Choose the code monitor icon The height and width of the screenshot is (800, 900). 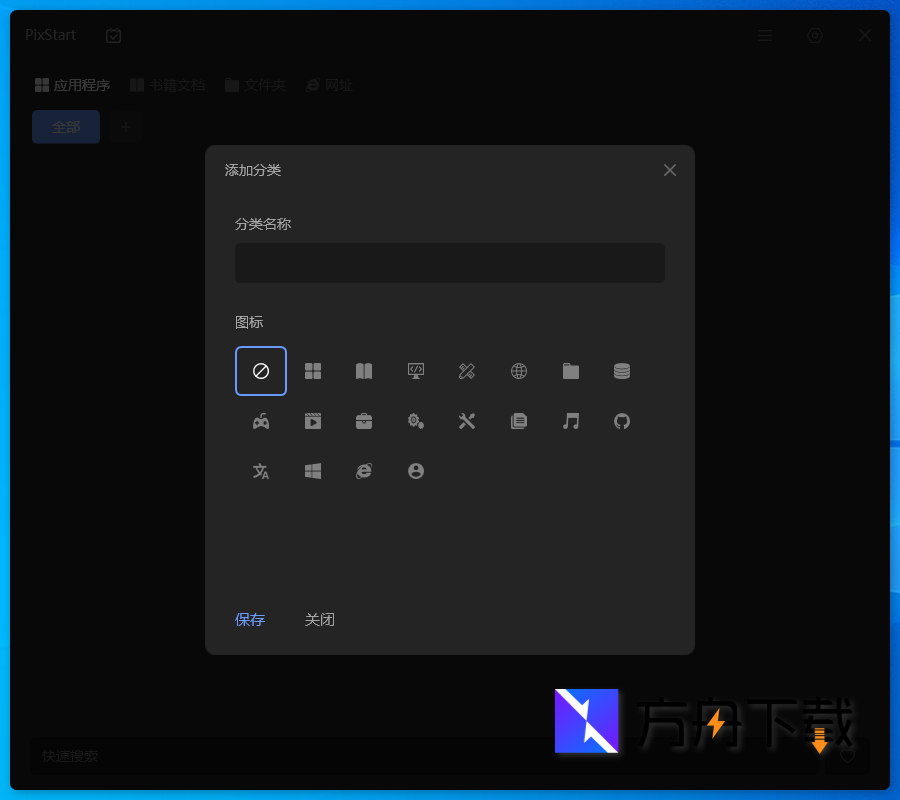415,370
